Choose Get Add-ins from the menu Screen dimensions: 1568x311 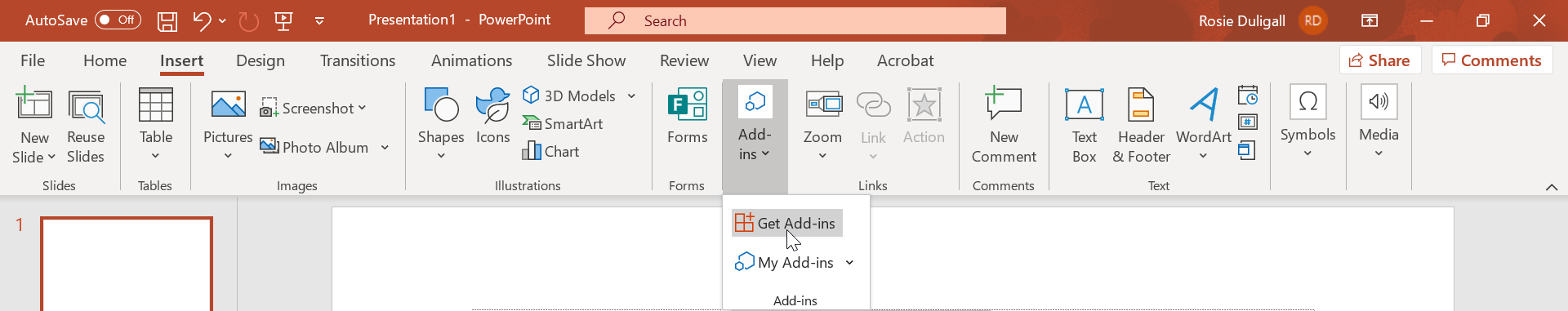787,223
